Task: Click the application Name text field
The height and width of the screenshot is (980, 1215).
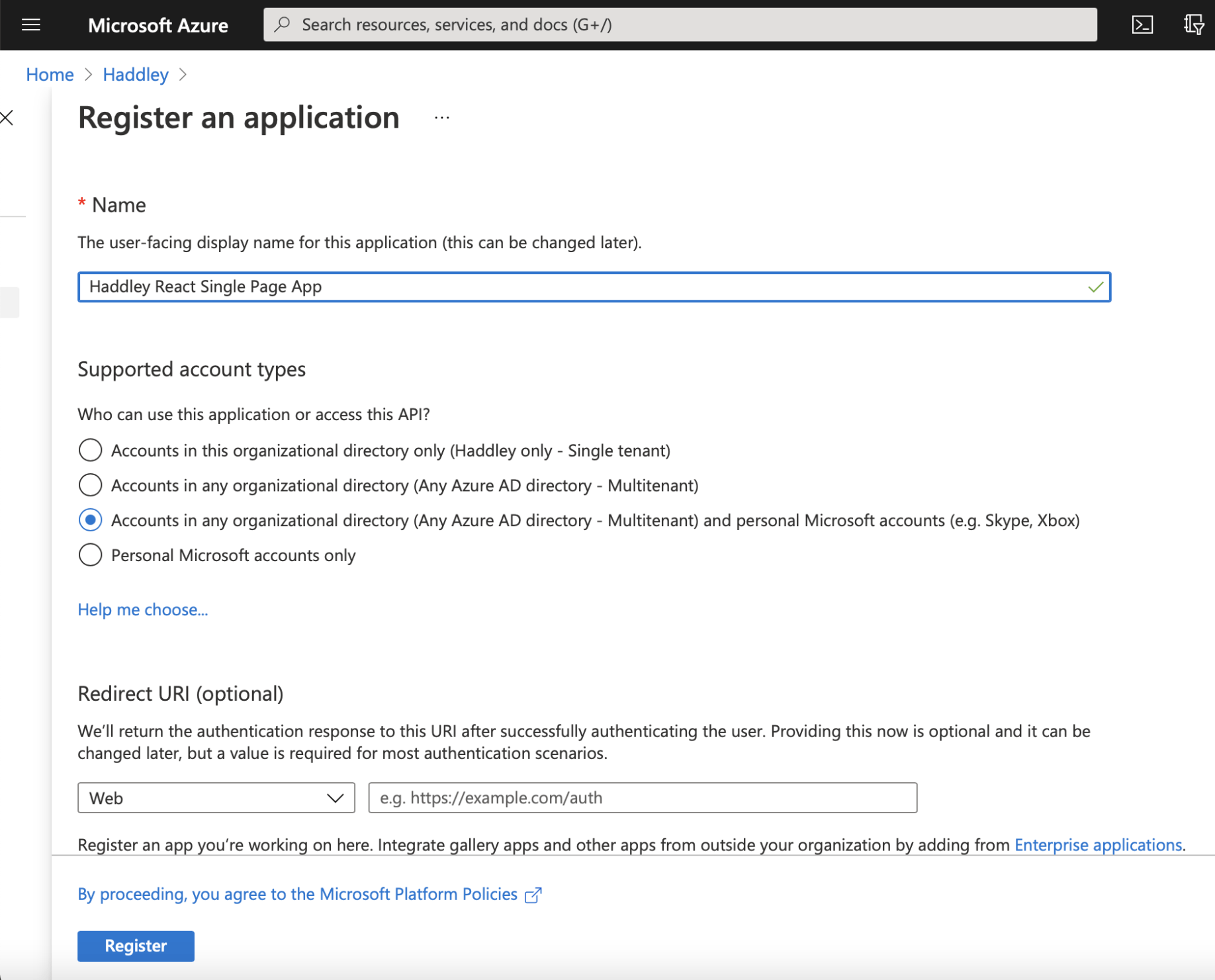Action: (582, 287)
